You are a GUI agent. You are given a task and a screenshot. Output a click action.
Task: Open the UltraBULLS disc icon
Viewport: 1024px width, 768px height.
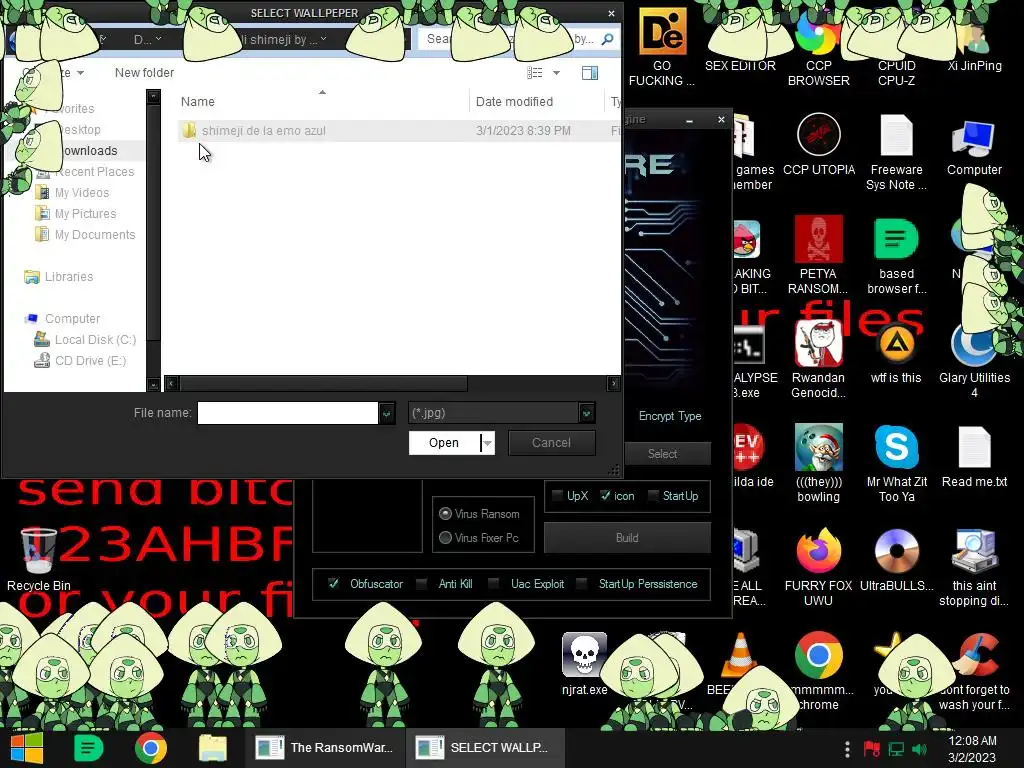(x=896, y=551)
